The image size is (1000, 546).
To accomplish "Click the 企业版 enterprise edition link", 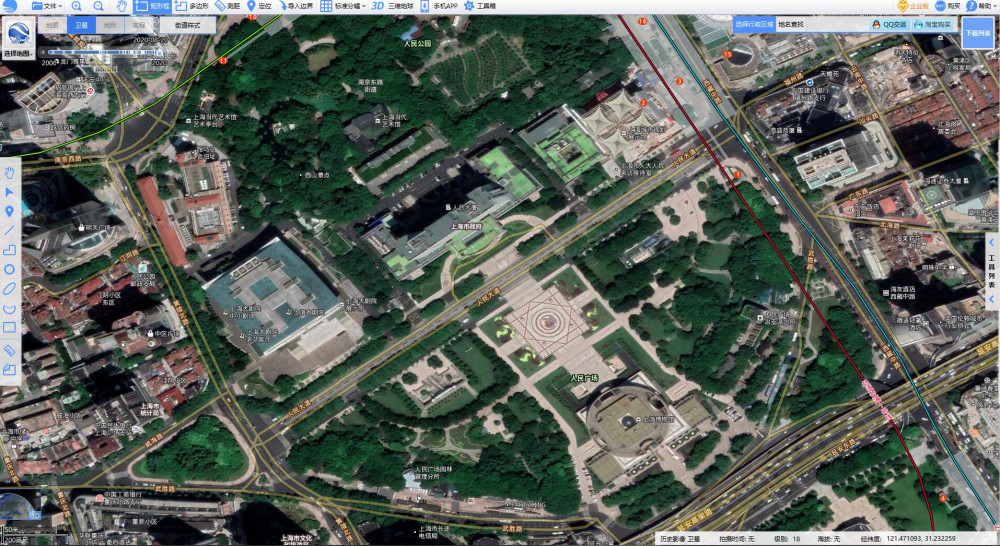I will tap(913, 6).
